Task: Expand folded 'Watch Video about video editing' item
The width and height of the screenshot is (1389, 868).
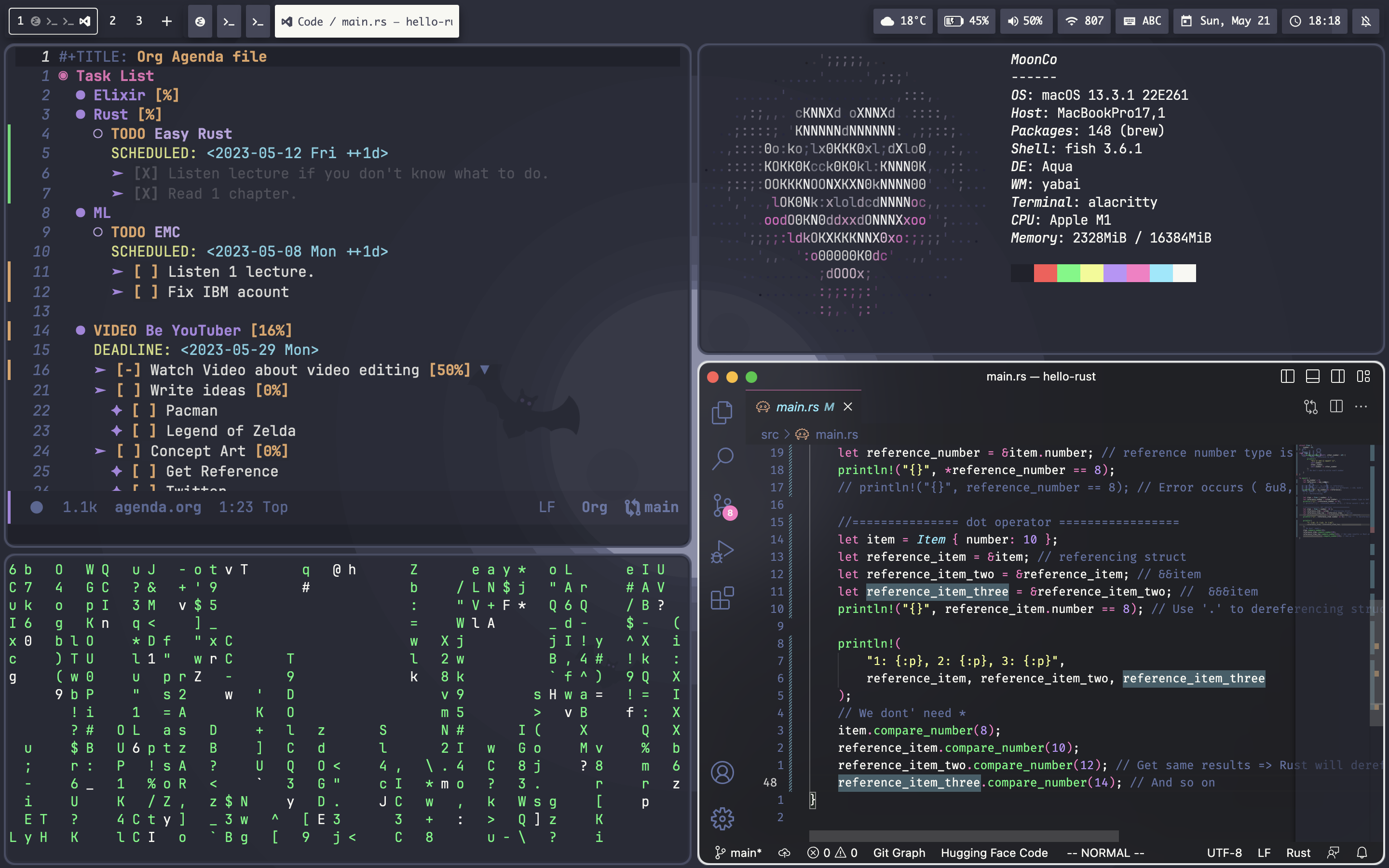Action: point(484,370)
